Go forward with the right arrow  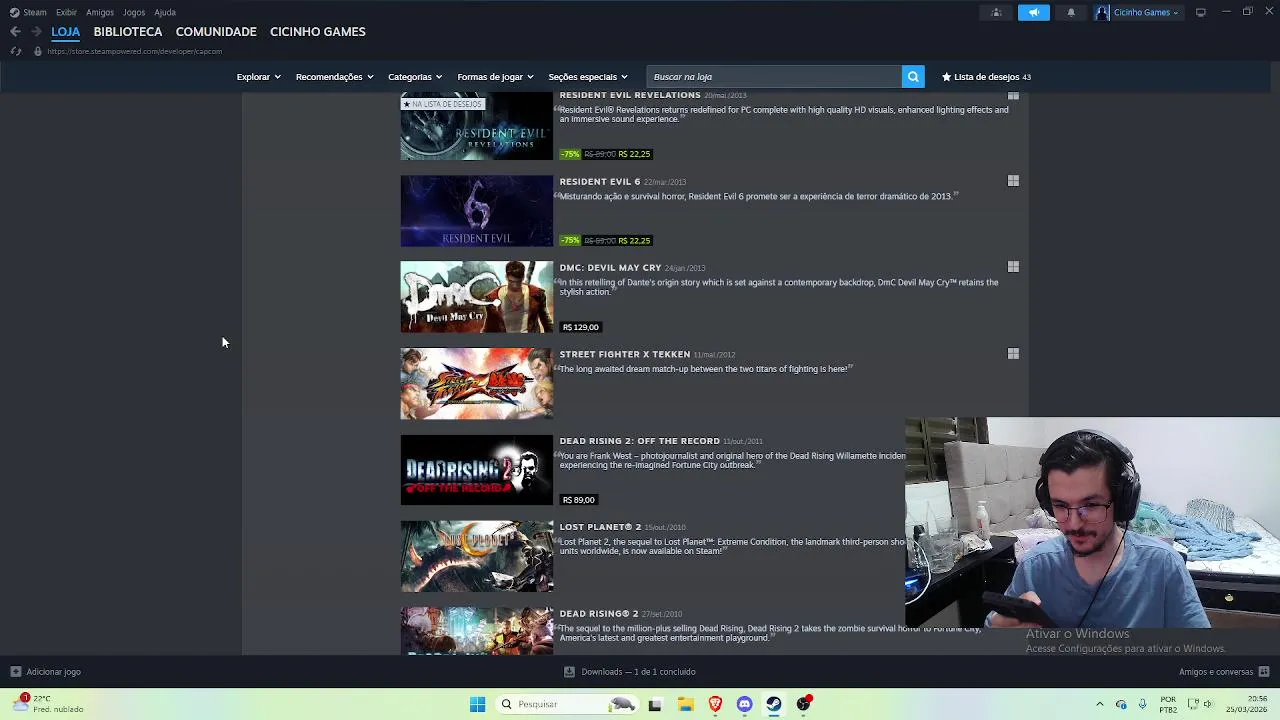tap(36, 32)
